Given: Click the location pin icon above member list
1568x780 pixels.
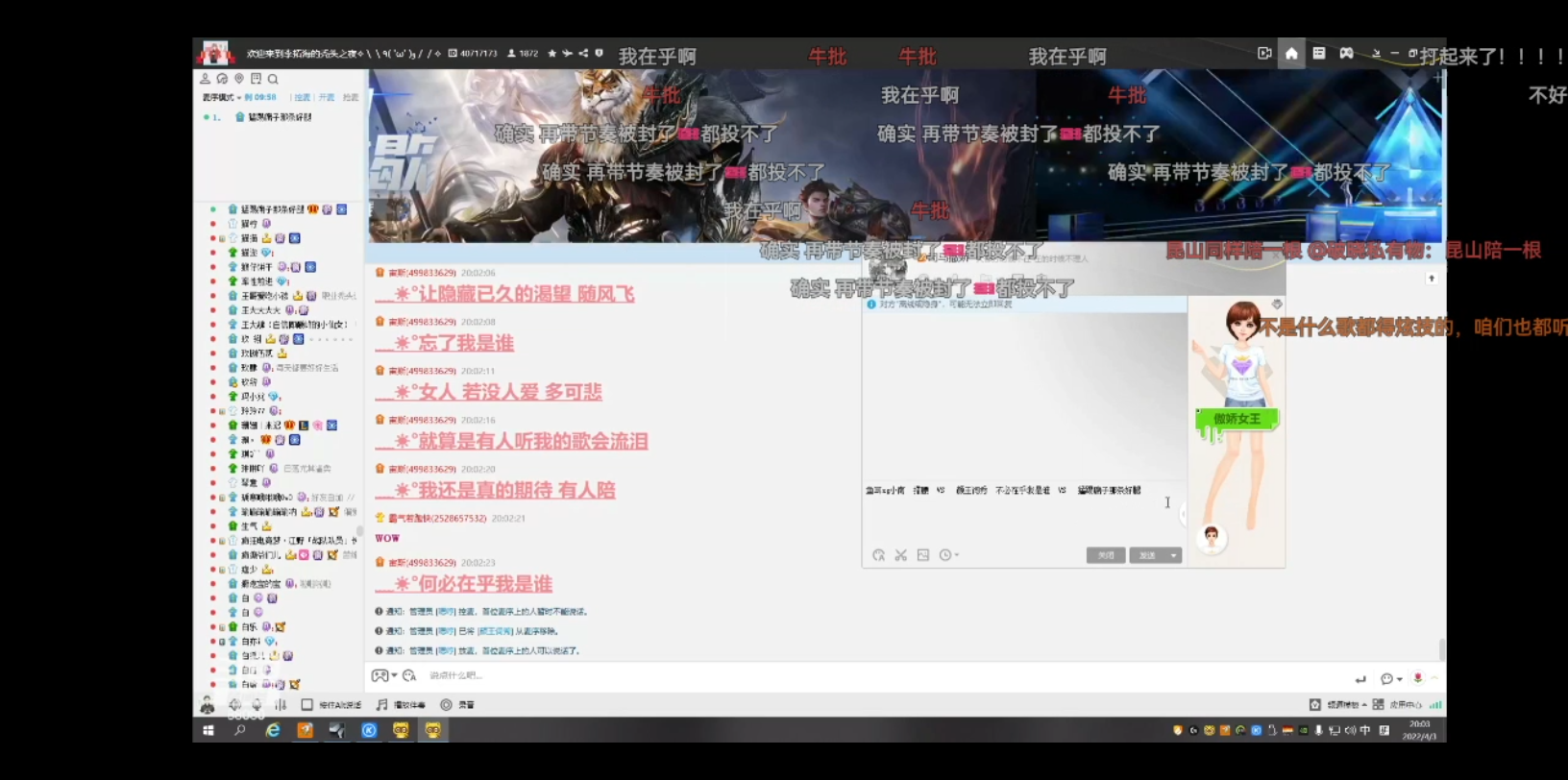Looking at the screenshot, I should (239, 79).
